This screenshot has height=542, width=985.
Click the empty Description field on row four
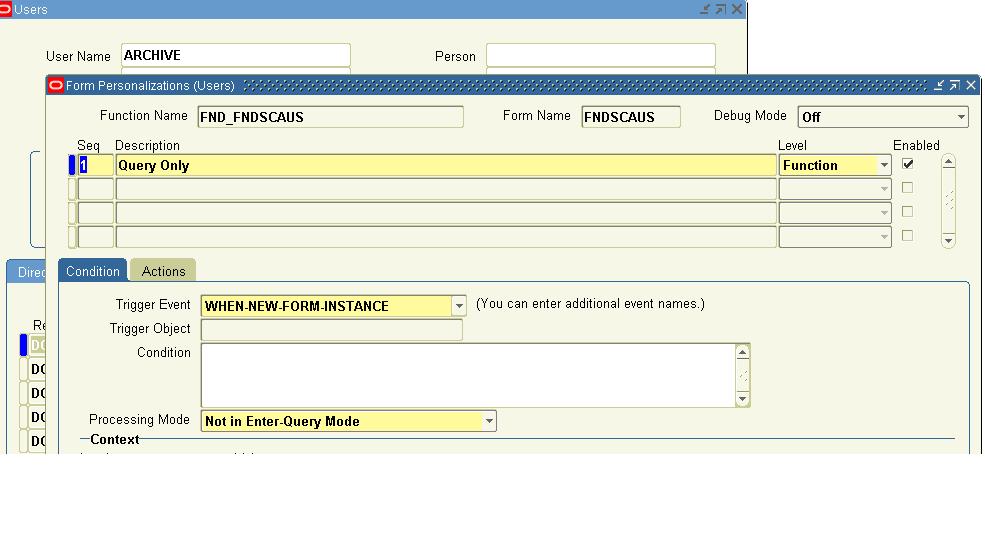446,237
